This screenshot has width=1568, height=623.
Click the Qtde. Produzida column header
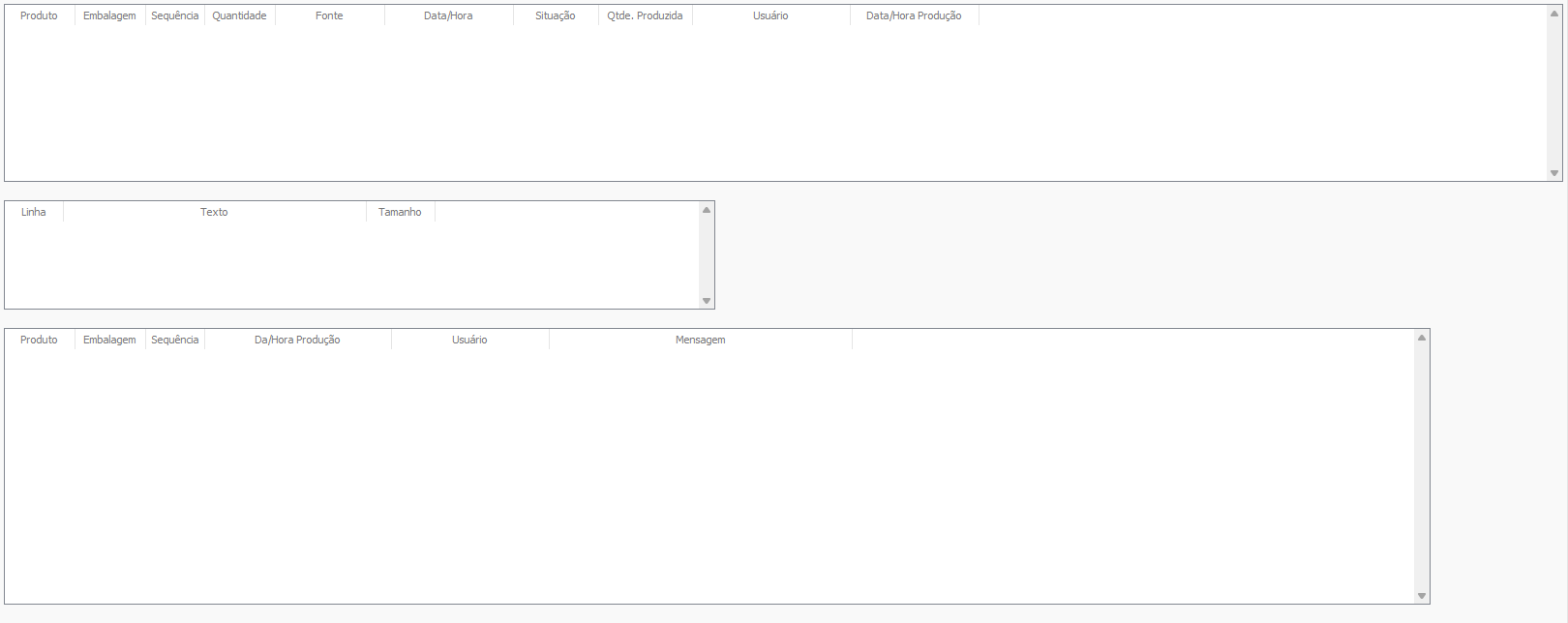[645, 15]
